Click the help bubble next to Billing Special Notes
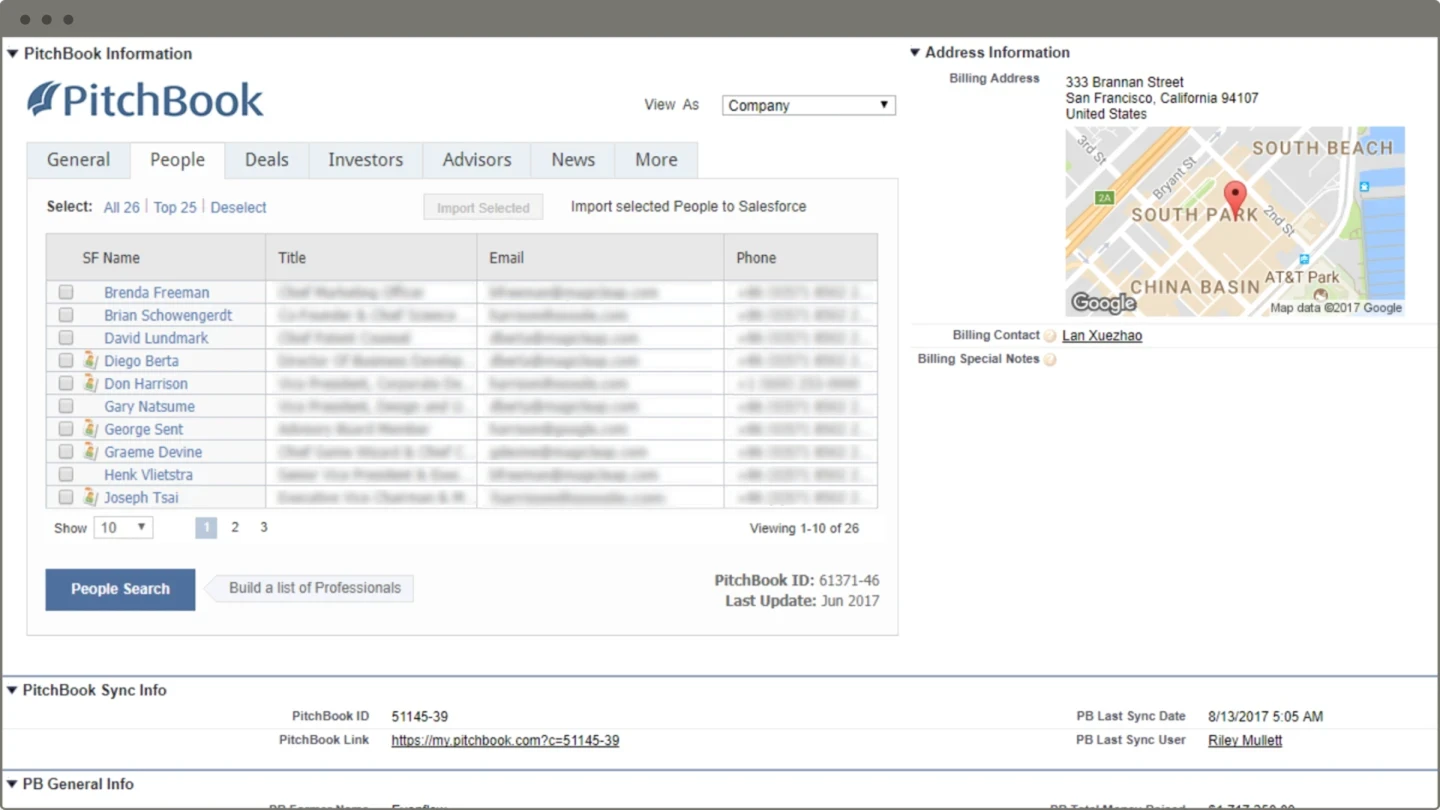This screenshot has width=1440, height=810. click(1050, 360)
